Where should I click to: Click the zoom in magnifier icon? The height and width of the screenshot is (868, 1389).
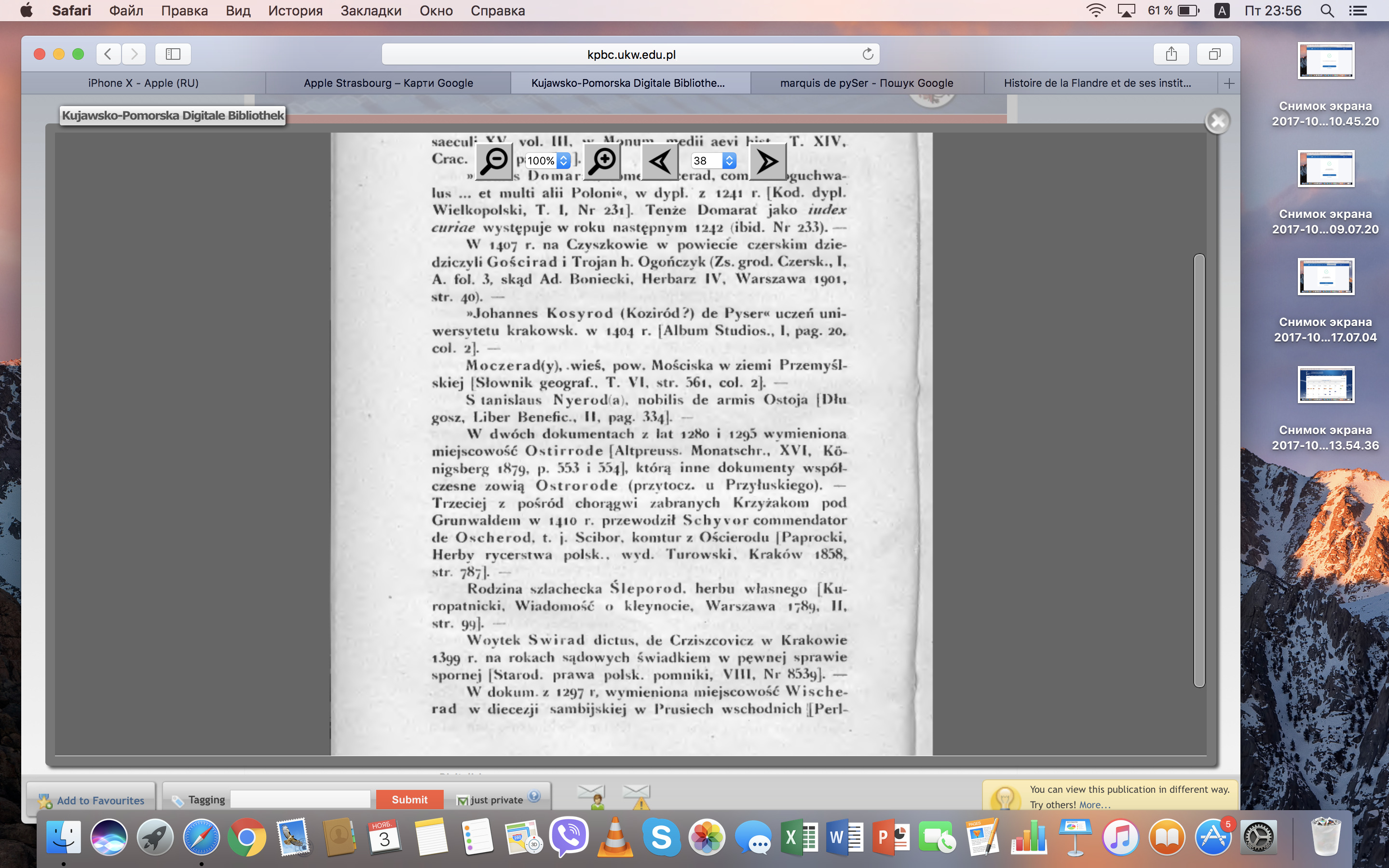[602, 162]
